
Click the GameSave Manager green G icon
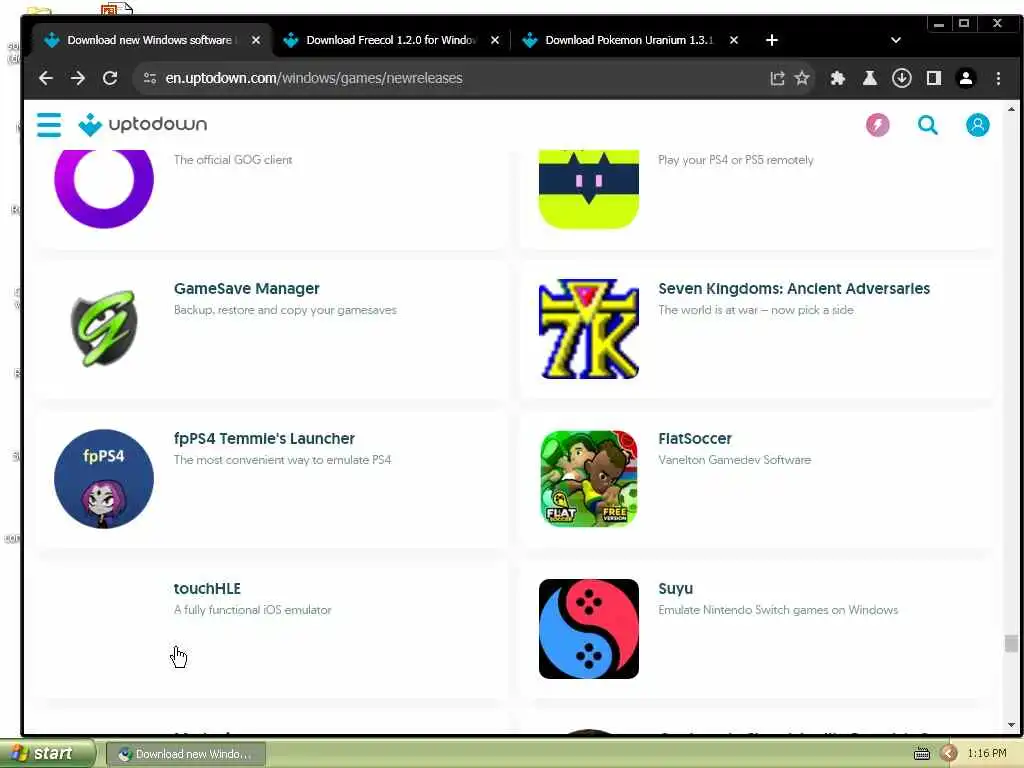[x=104, y=328]
